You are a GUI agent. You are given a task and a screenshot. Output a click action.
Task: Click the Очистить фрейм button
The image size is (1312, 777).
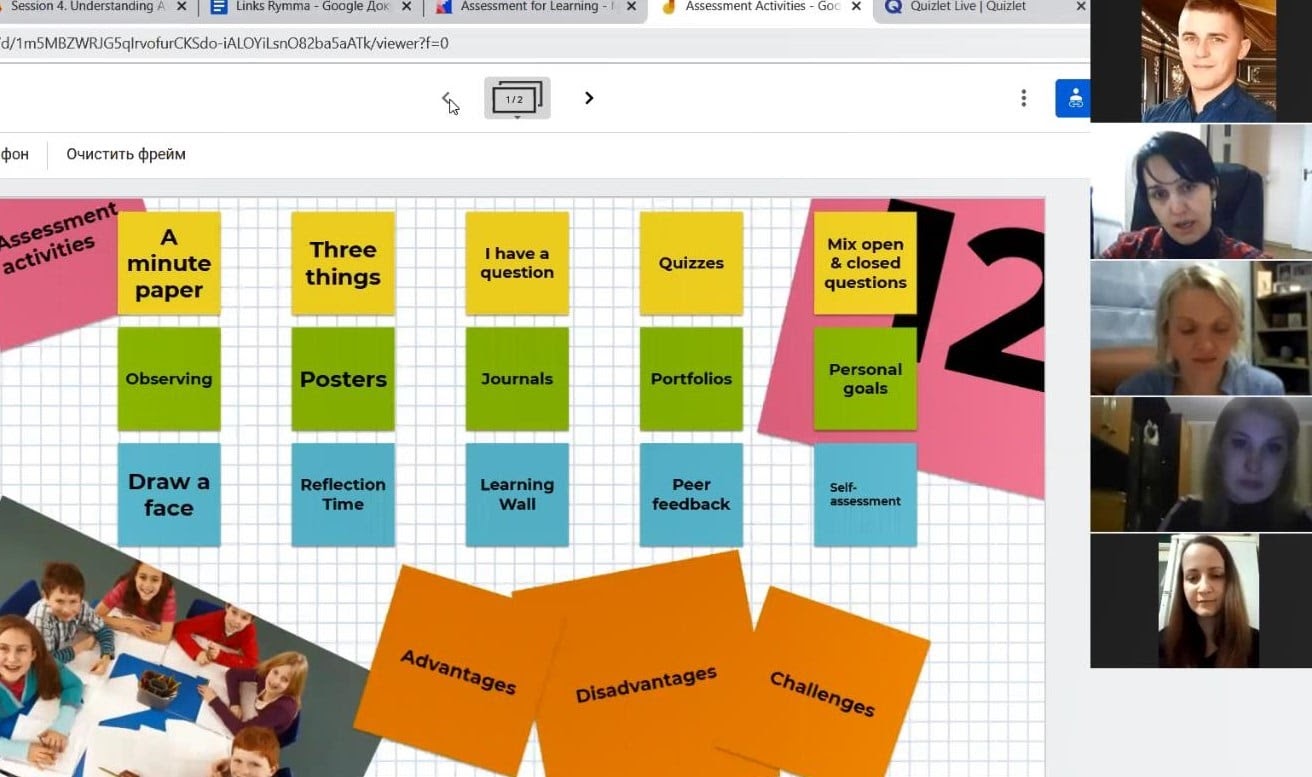click(x=126, y=154)
